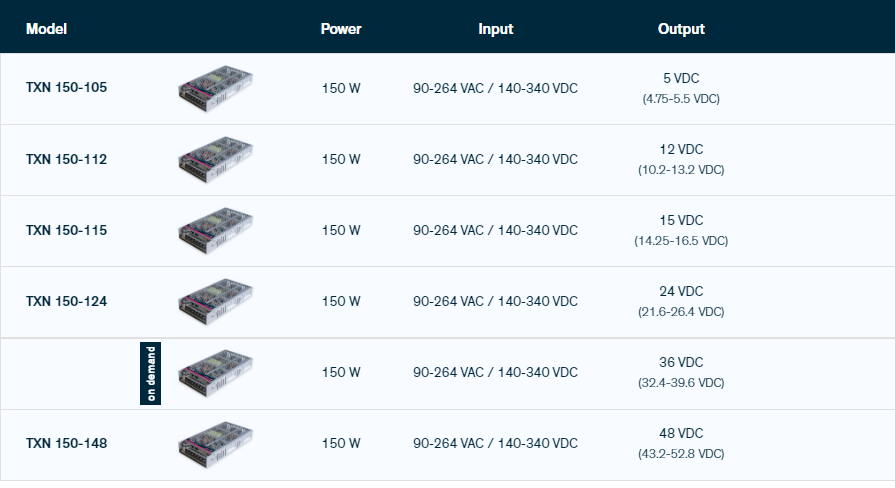
Task: Click the Model column header
Action: (46, 29)
